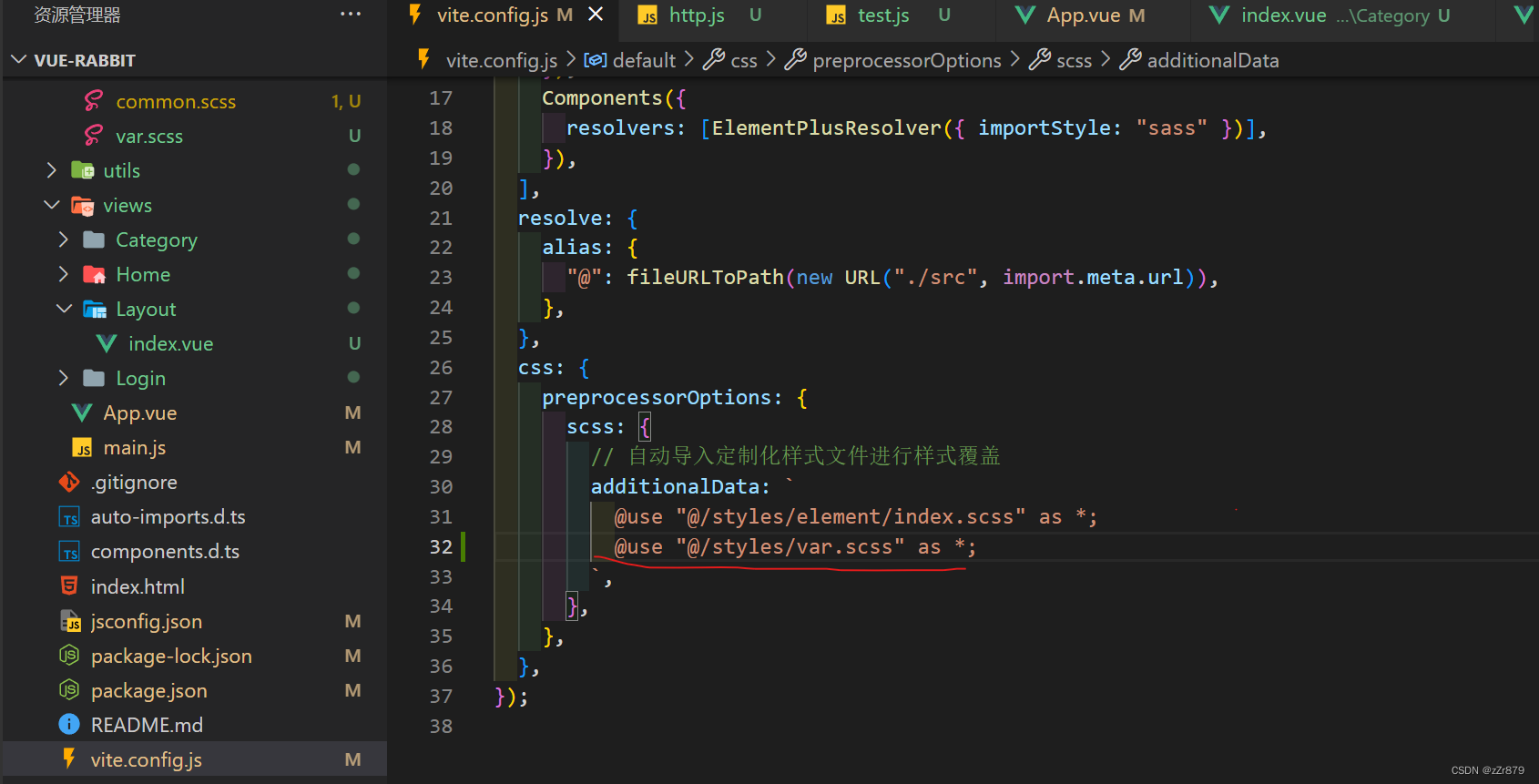Click the var.scss sass file icon

click(x=93, y=136)
